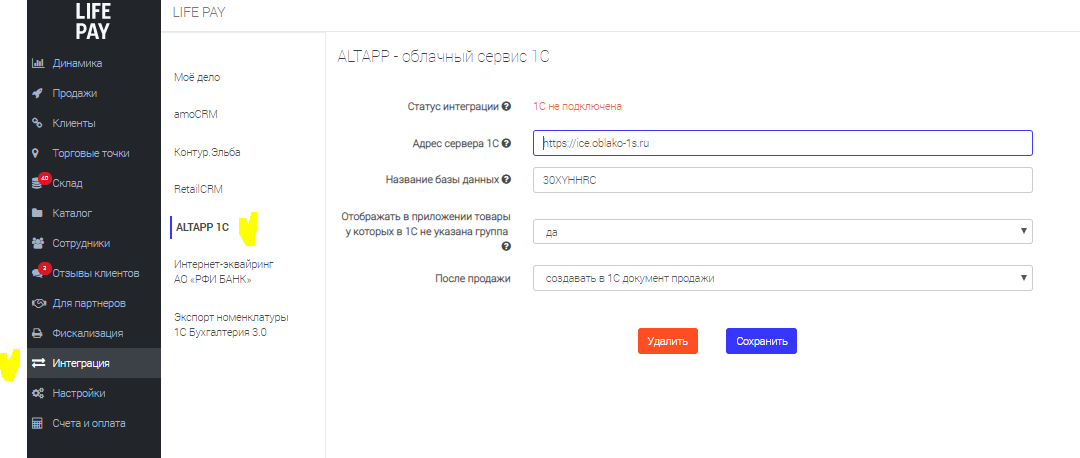The image size is (1080, 458).
Task: Click the Счета и оплата calculator icon
Action: pyautogui.click(x=39, y=423)
